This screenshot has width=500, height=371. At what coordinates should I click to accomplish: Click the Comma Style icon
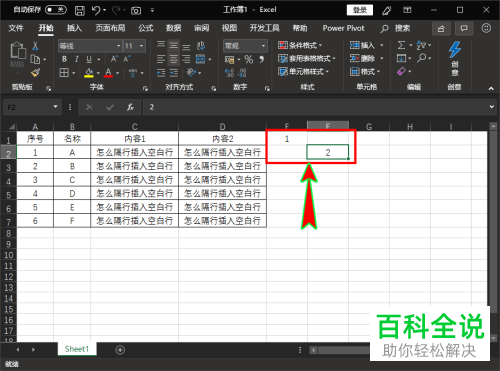[x=262, y=59]
